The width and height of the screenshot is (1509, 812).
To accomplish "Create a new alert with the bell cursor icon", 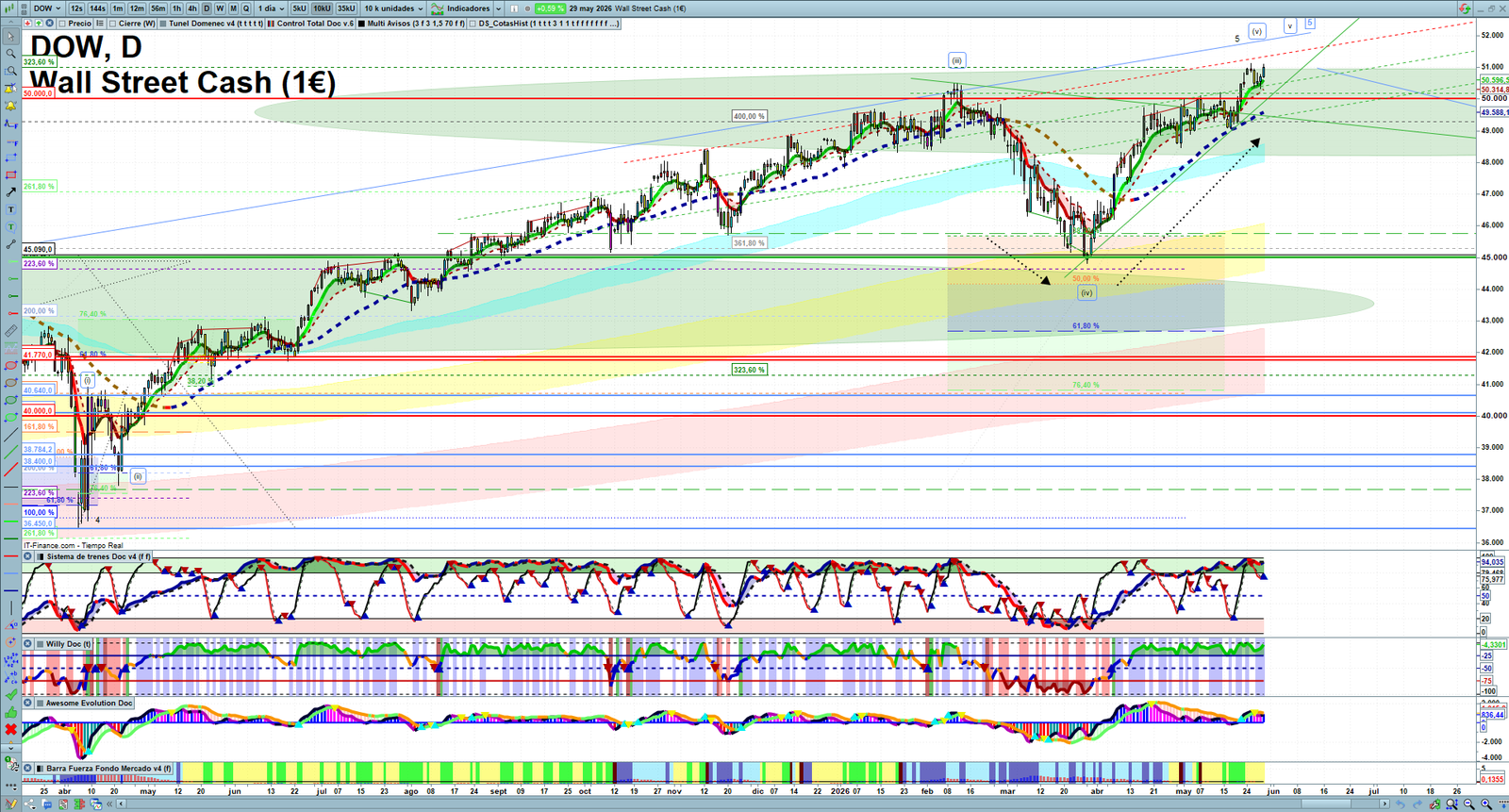I will (x=11, y=89).
